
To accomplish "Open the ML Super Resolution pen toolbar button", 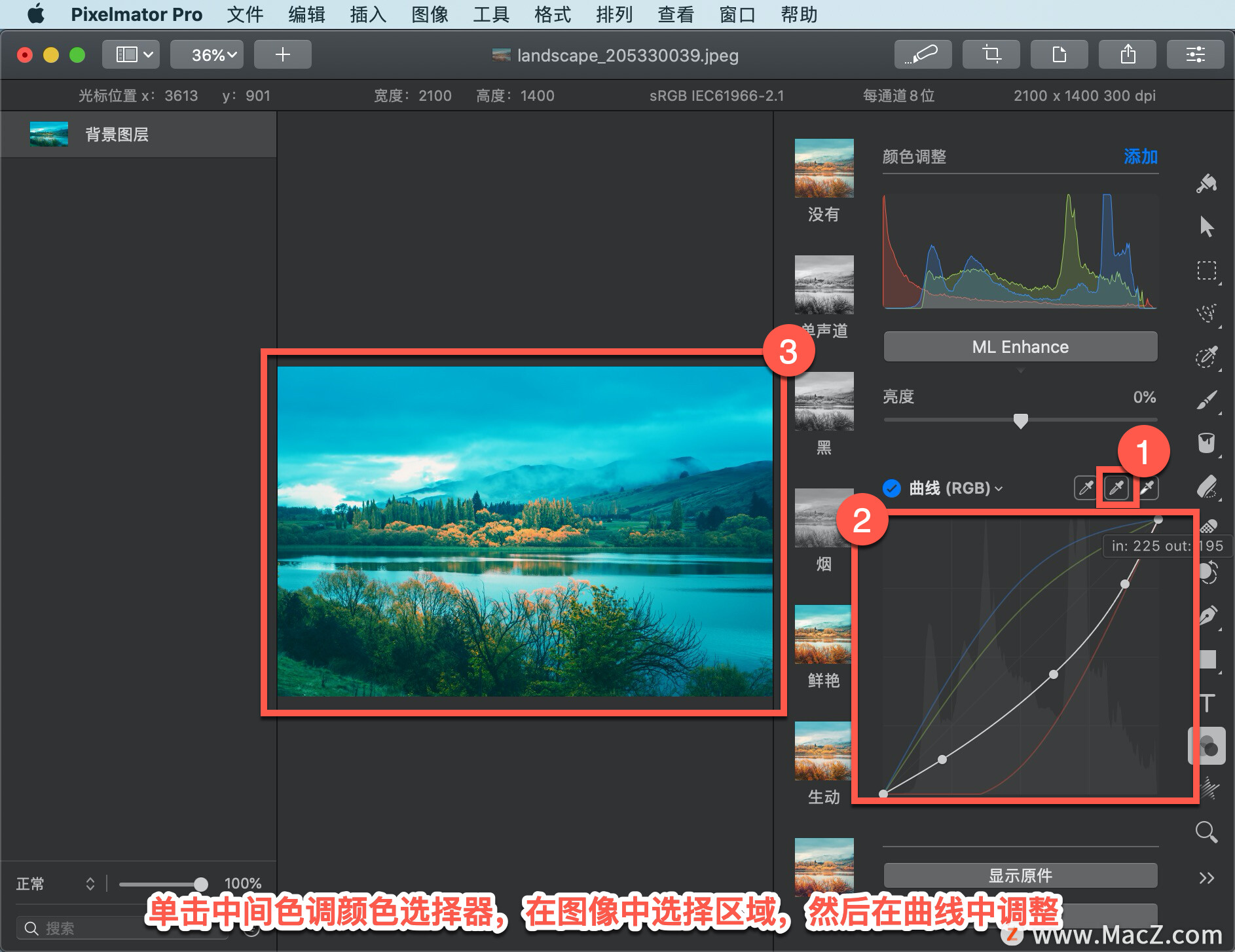I will 923,54.
